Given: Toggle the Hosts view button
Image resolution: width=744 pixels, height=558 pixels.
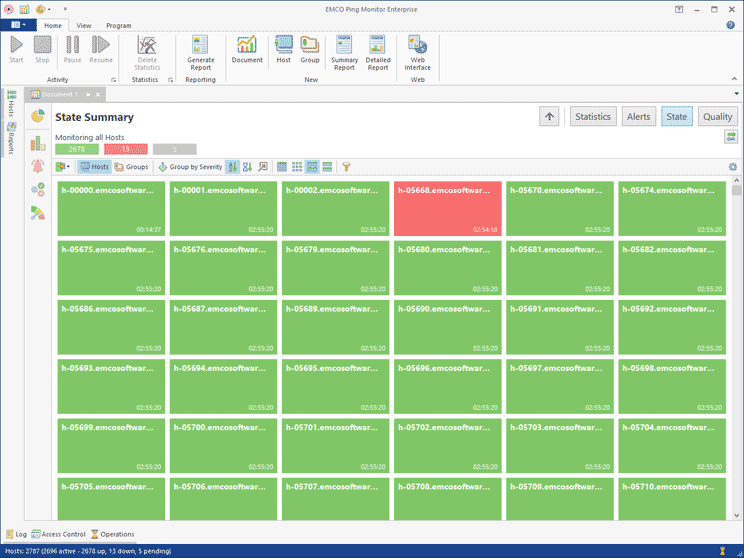Looking at the screenshot, I should [94, 167].
